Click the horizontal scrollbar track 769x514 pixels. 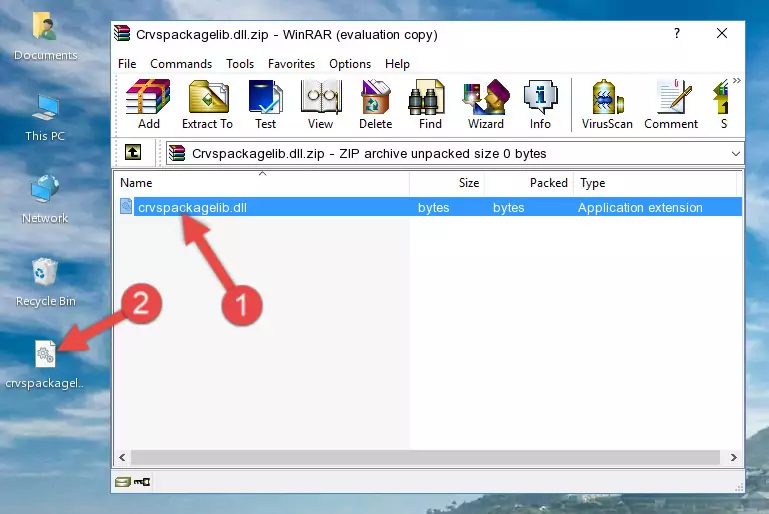coord(425,457)
